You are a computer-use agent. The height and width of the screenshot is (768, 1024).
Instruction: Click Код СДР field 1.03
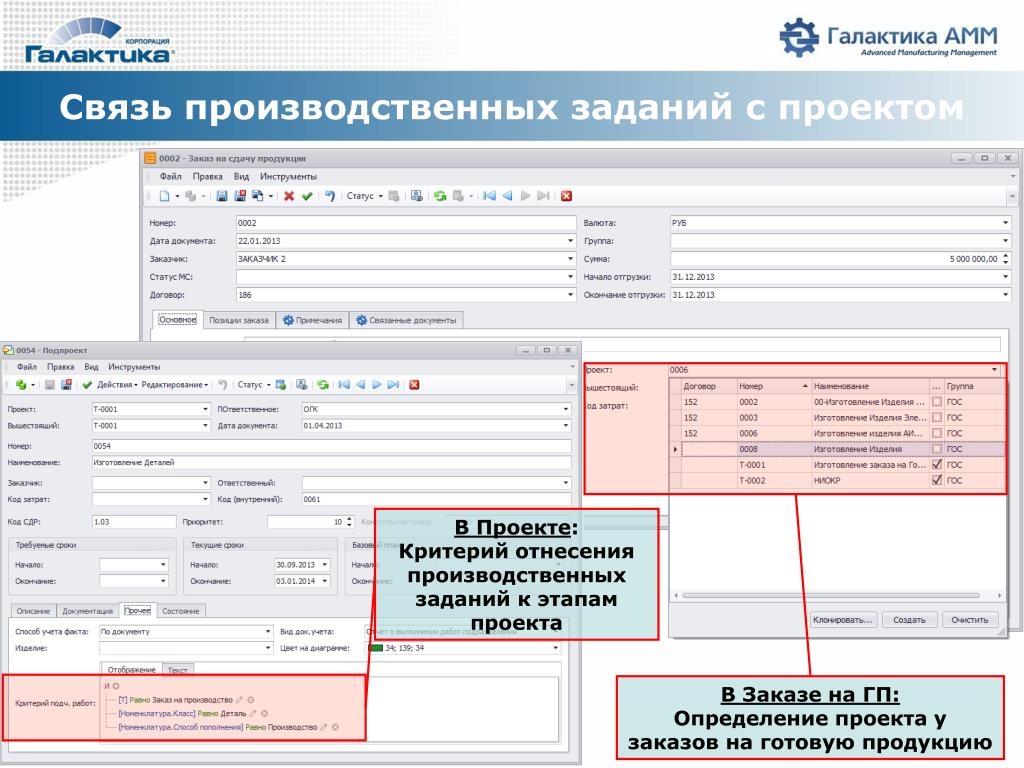[x=134, y=522]
